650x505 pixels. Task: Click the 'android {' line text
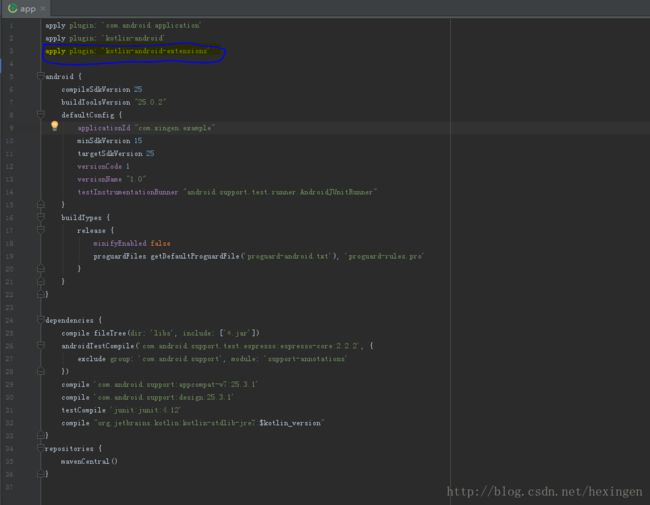point(63,76)
